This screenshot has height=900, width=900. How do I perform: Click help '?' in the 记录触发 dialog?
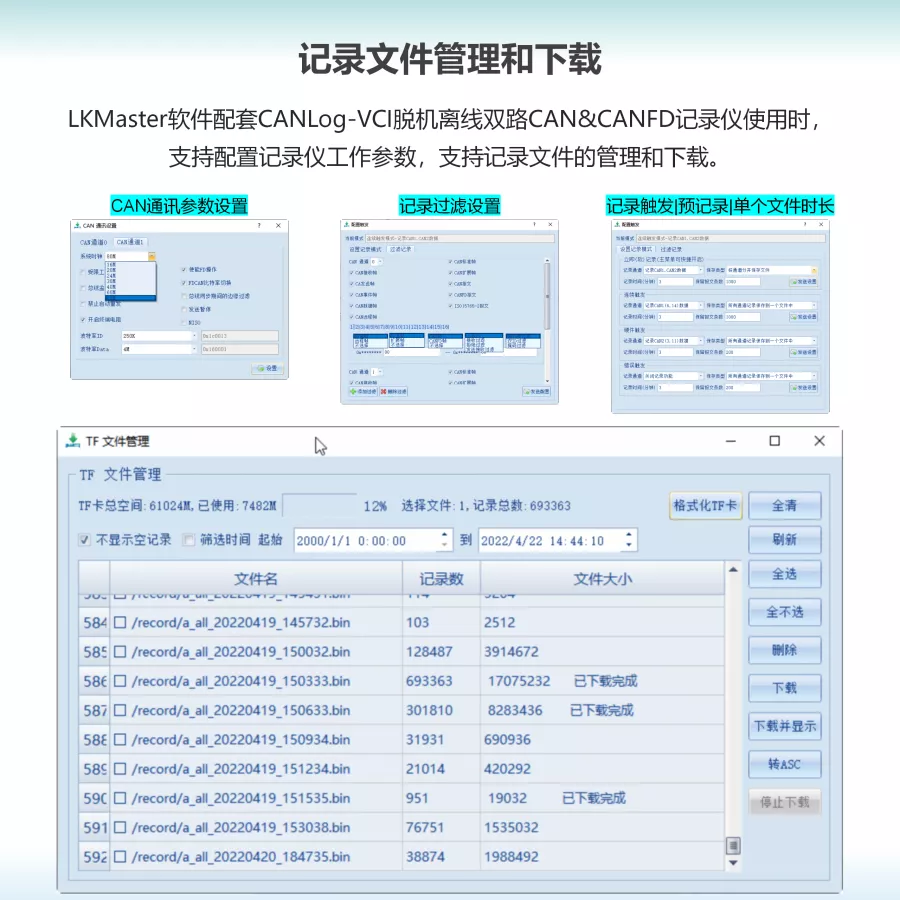(x=805, y=224)
